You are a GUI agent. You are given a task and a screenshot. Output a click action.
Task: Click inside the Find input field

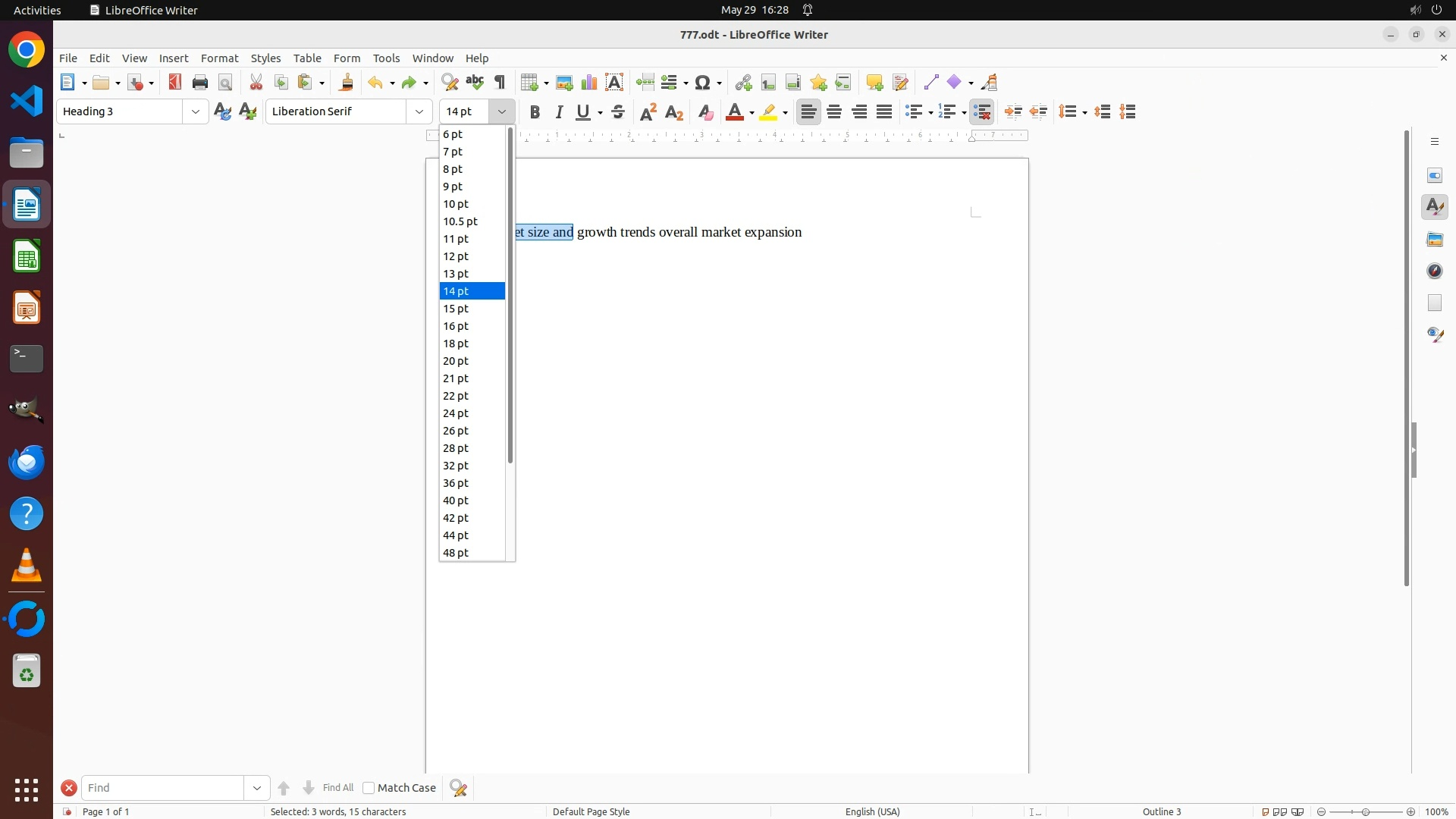(x=163, y=789)
